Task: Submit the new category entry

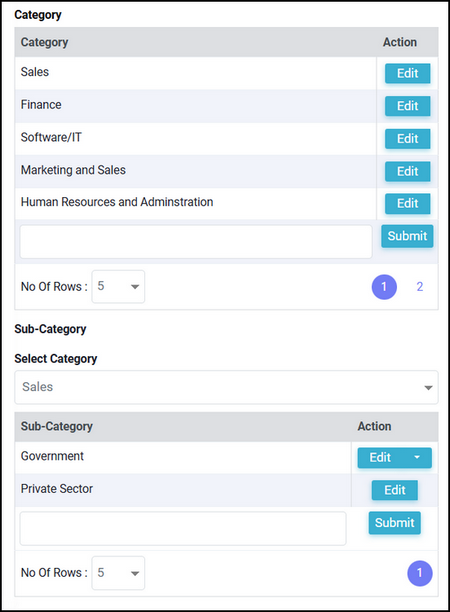Action: (407, 236)
